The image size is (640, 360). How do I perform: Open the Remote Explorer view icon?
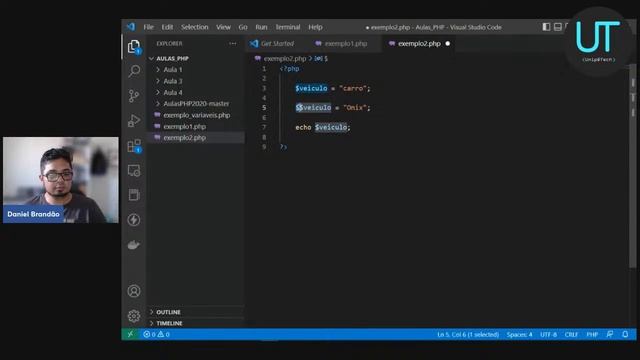click(134, 171)
